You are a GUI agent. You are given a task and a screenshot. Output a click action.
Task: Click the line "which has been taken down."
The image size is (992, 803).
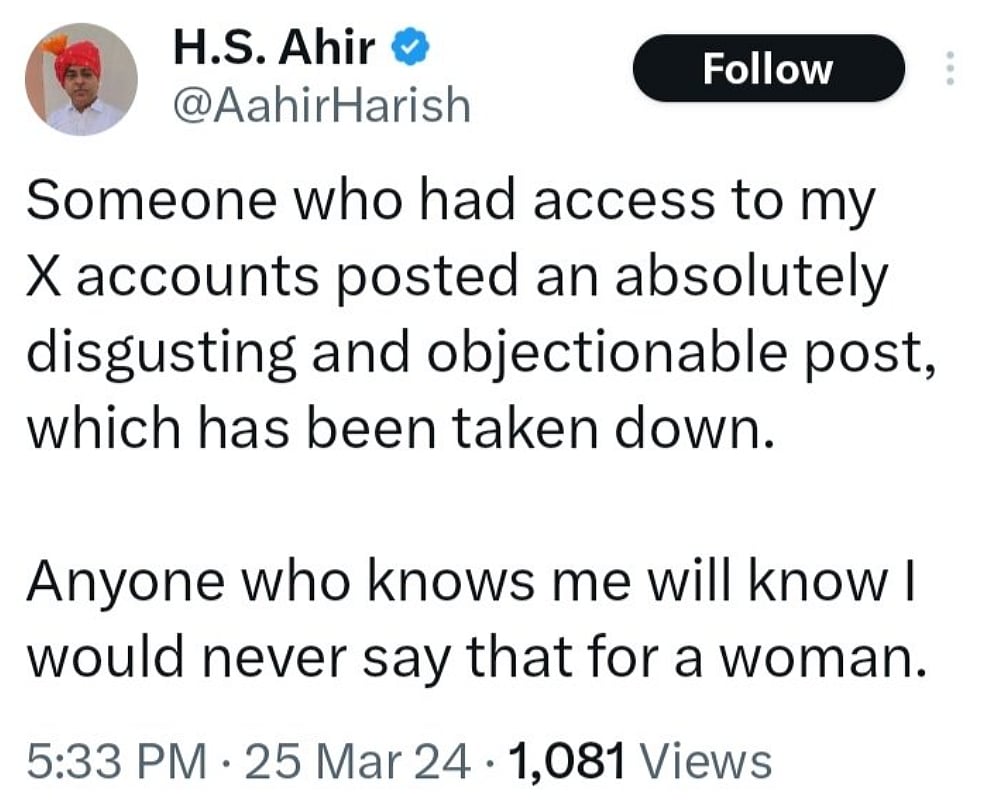click(x=400, y=429)
